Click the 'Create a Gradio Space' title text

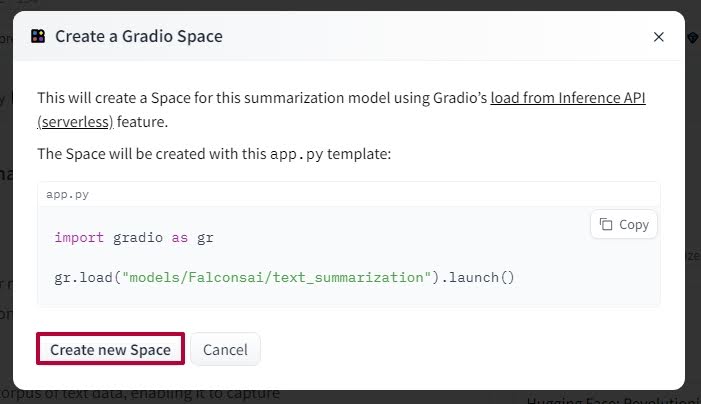139,36
